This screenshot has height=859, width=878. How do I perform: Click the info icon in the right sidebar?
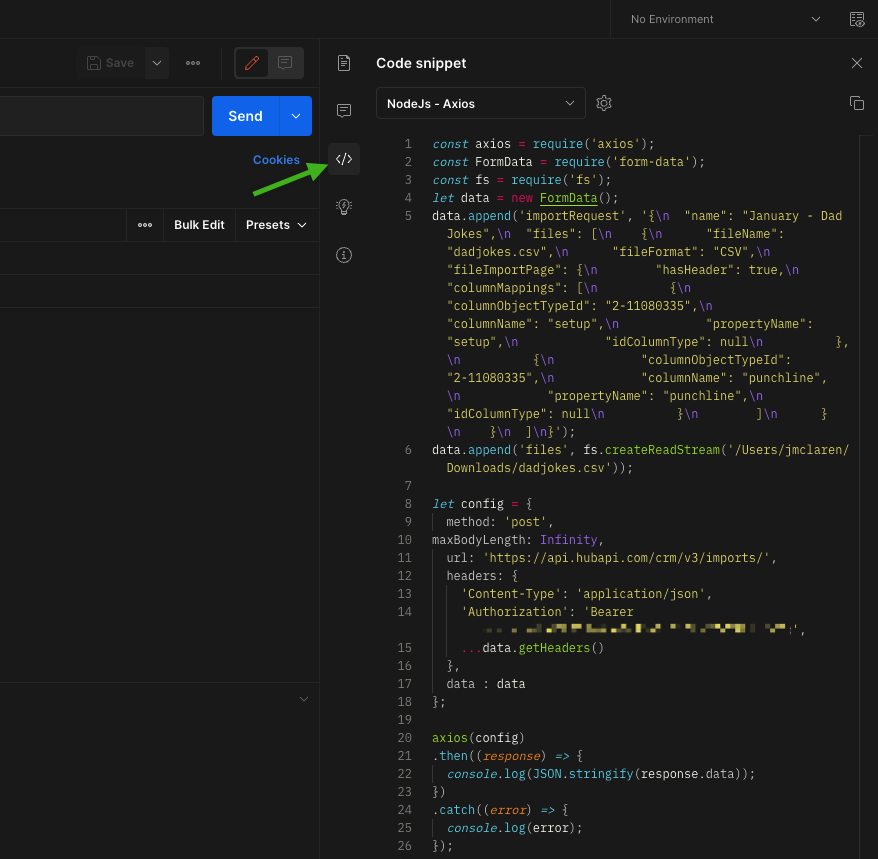tap(343, 255)
